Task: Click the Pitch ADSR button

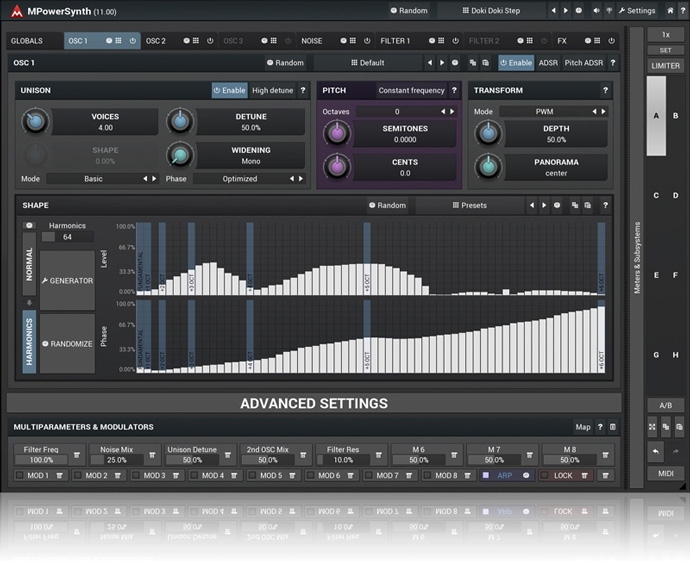Action: click(584, 62)
